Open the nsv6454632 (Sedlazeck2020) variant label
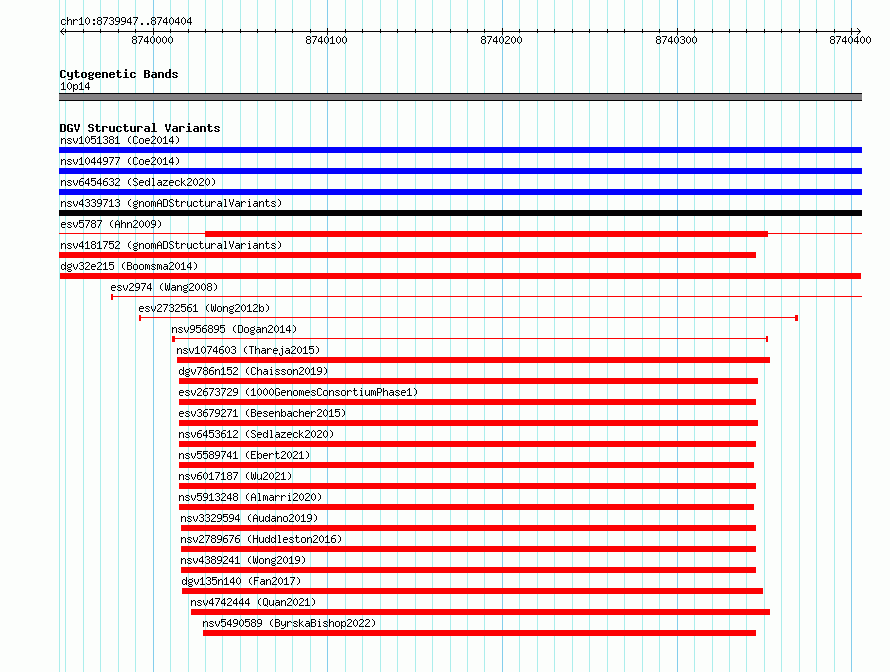 click(138, 182)
